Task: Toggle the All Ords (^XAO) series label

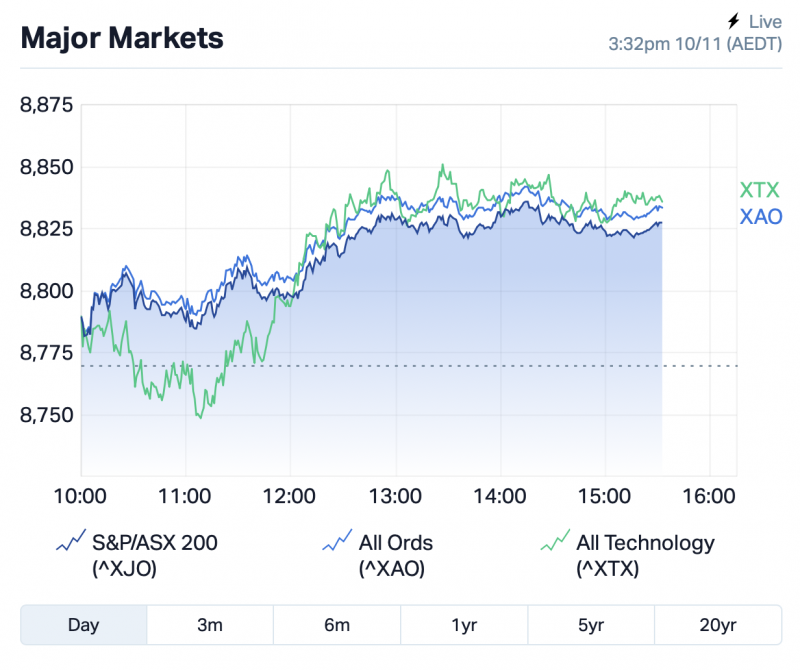Action: [x=396, y=556]
